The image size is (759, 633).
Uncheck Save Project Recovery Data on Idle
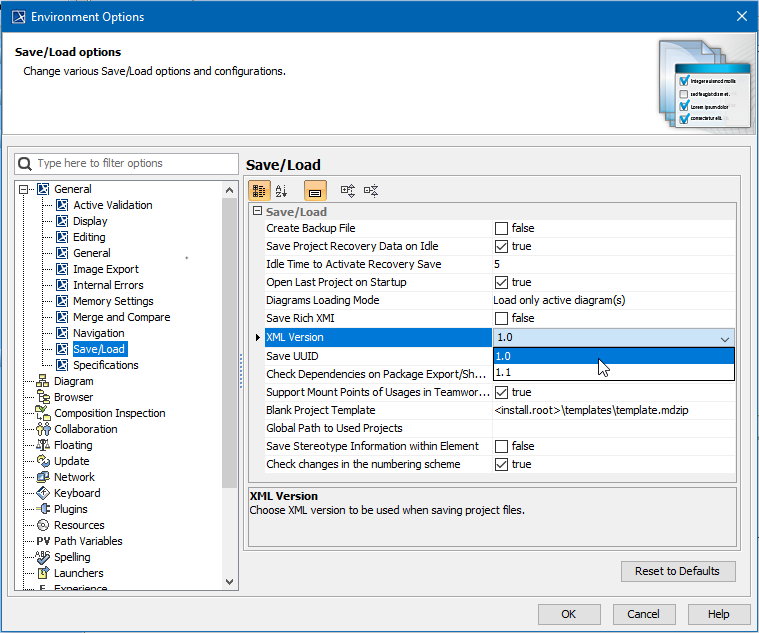501,247
